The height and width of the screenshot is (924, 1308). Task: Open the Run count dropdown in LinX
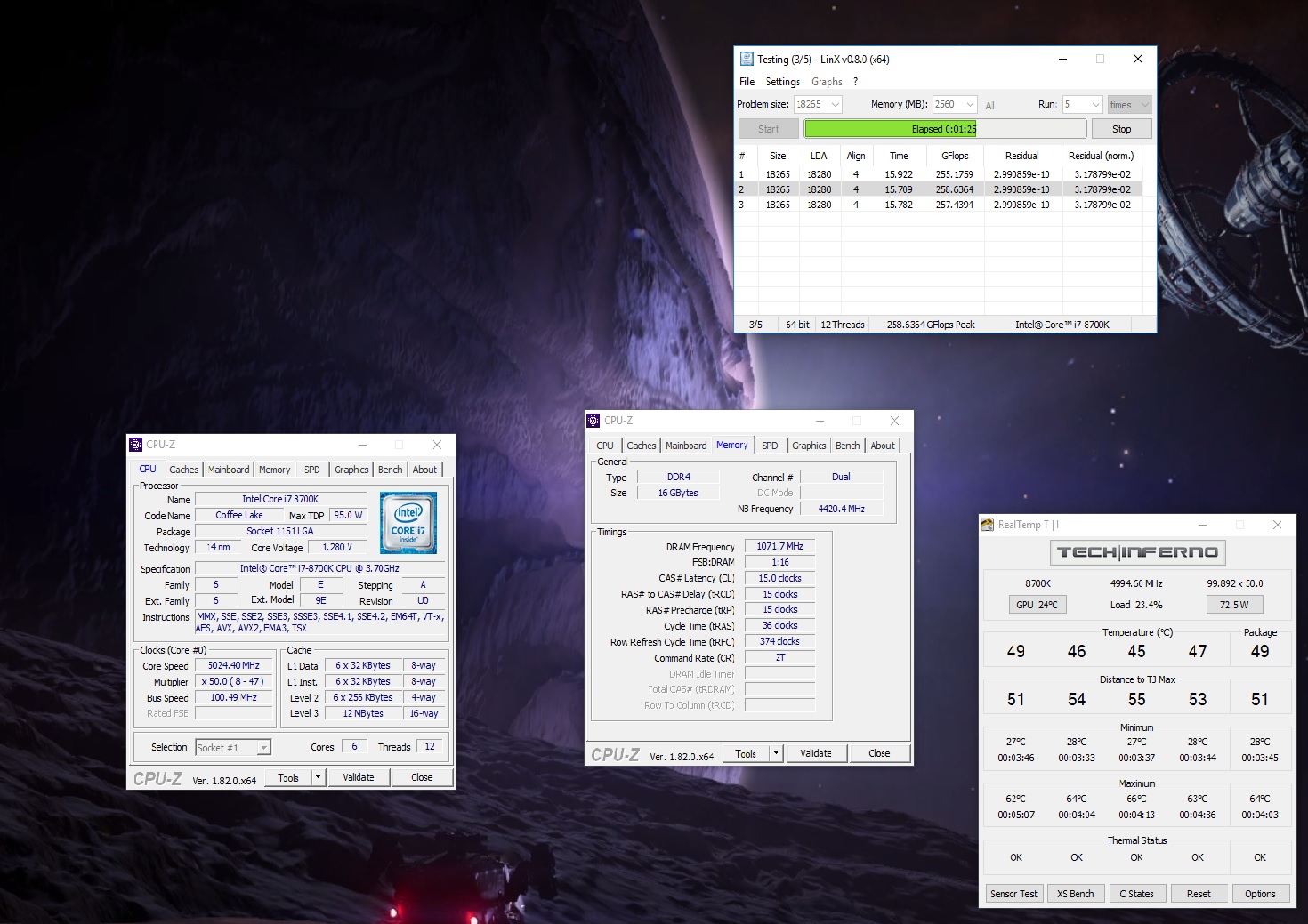point(1095,105)
